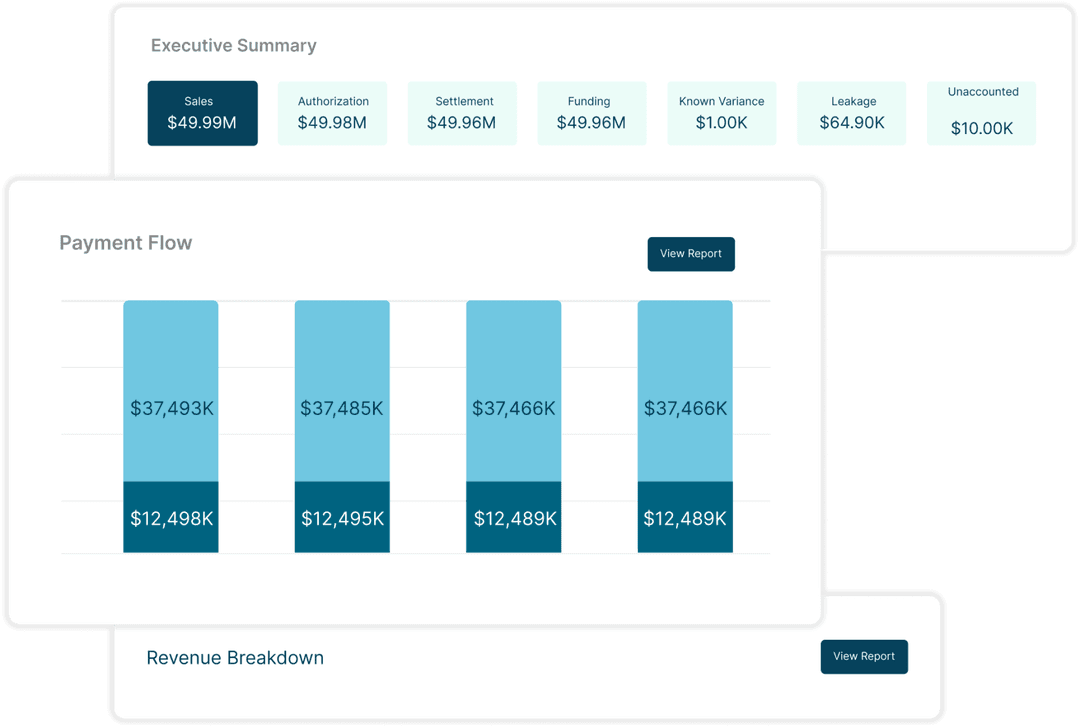Select the $37,466K segment of the last bar
The height and width of the screenshot is (726, 1080).
click(685, 391)
